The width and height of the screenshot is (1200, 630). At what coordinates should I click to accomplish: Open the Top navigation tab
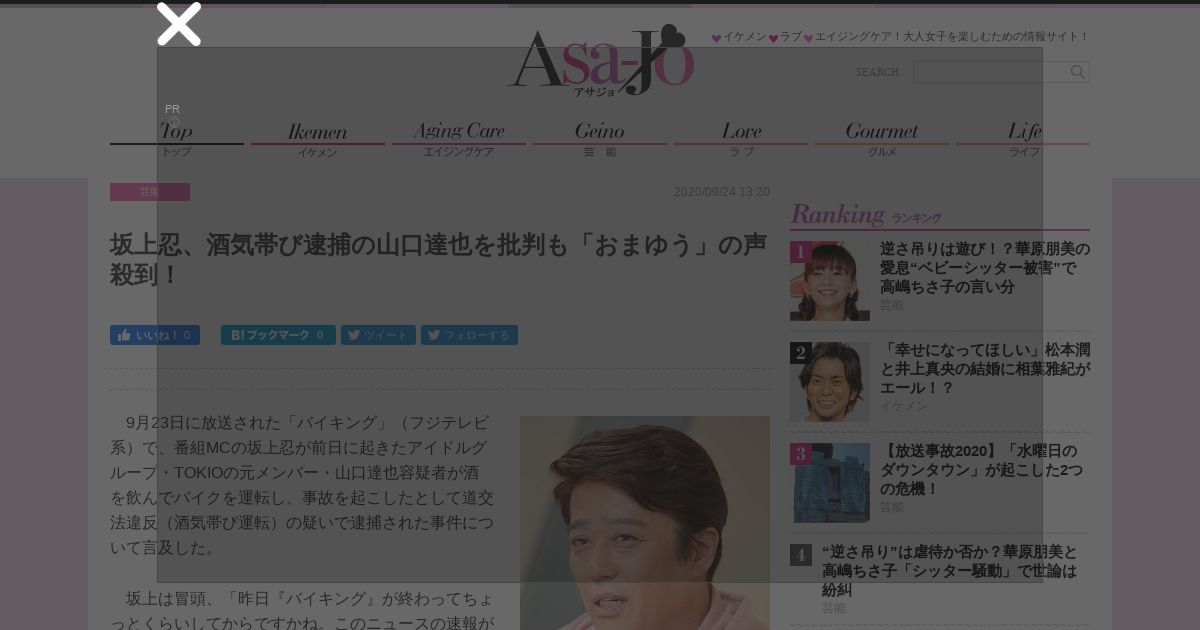tap(176, 138)
